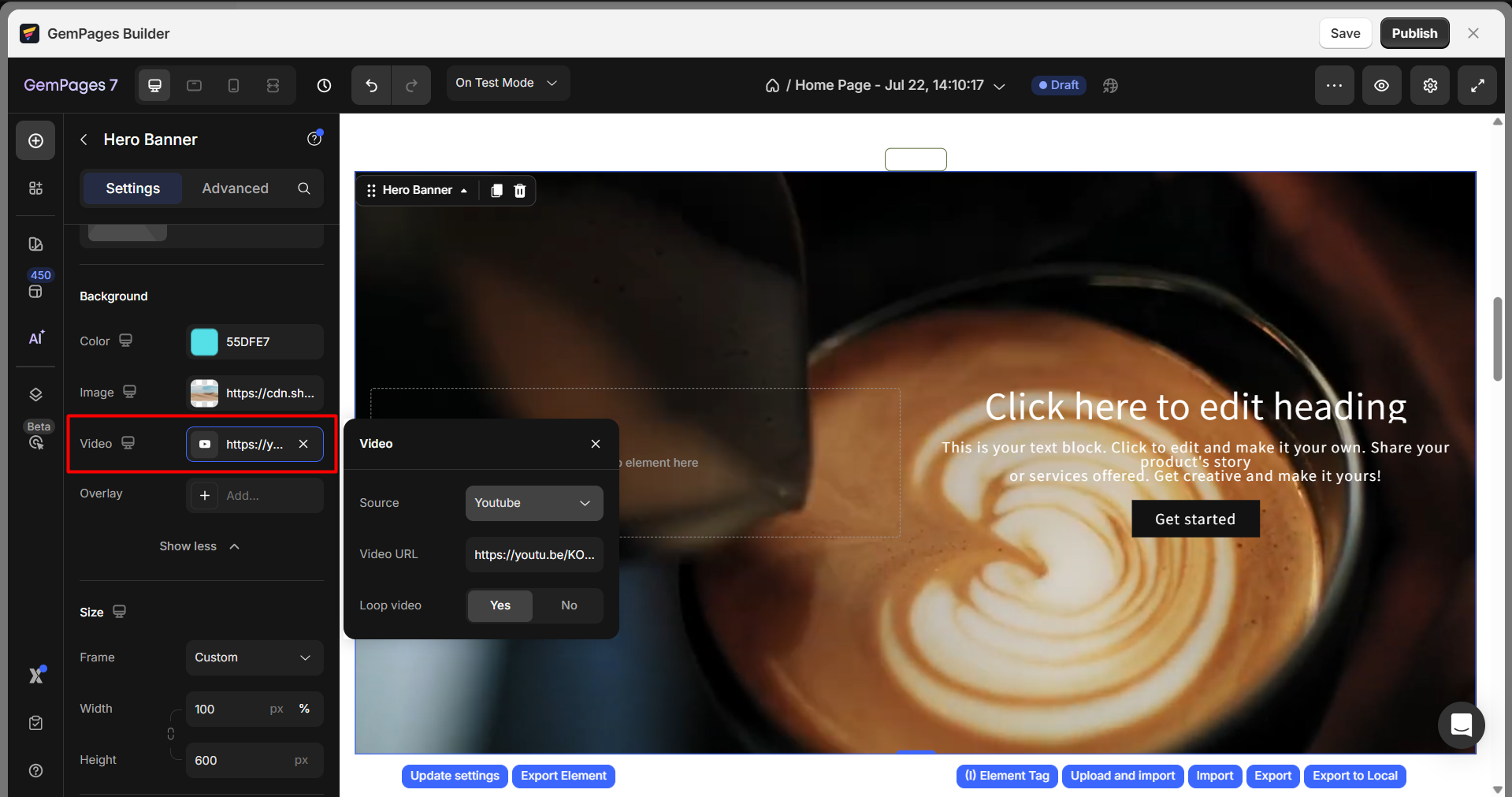
Task: Set Loop video to No
Action: pos(569,605)
